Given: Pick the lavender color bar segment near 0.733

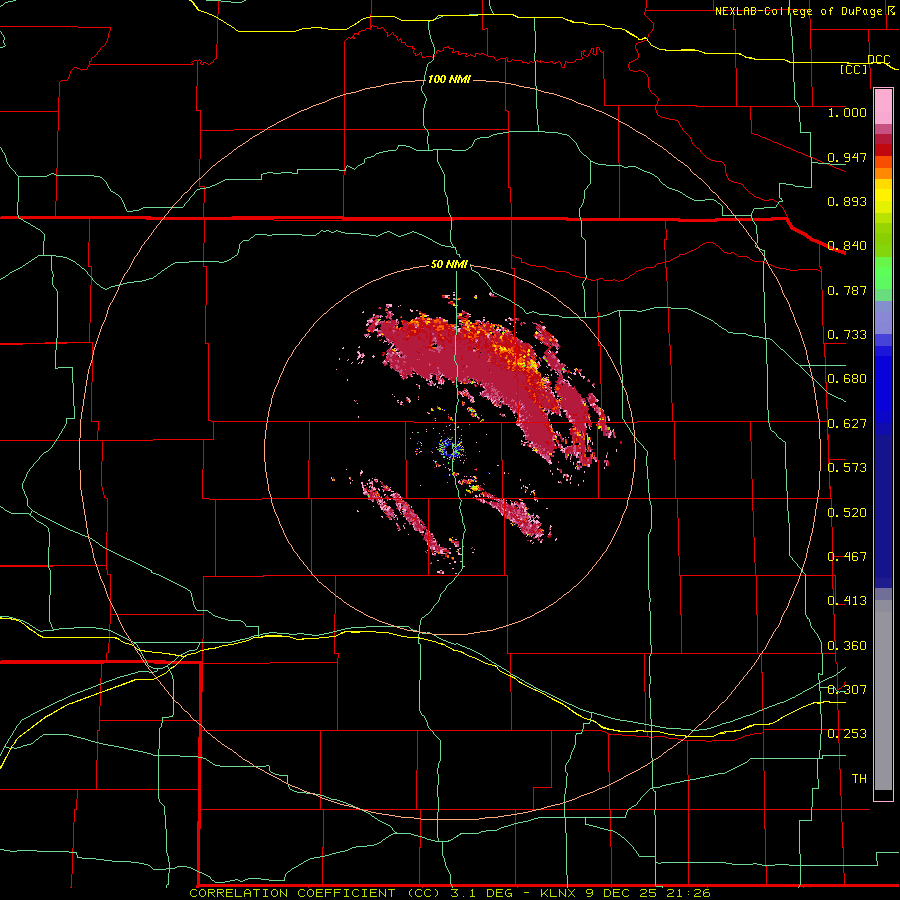Looking at the screenshot, I should pyautogui.click(x=883, y=317).
